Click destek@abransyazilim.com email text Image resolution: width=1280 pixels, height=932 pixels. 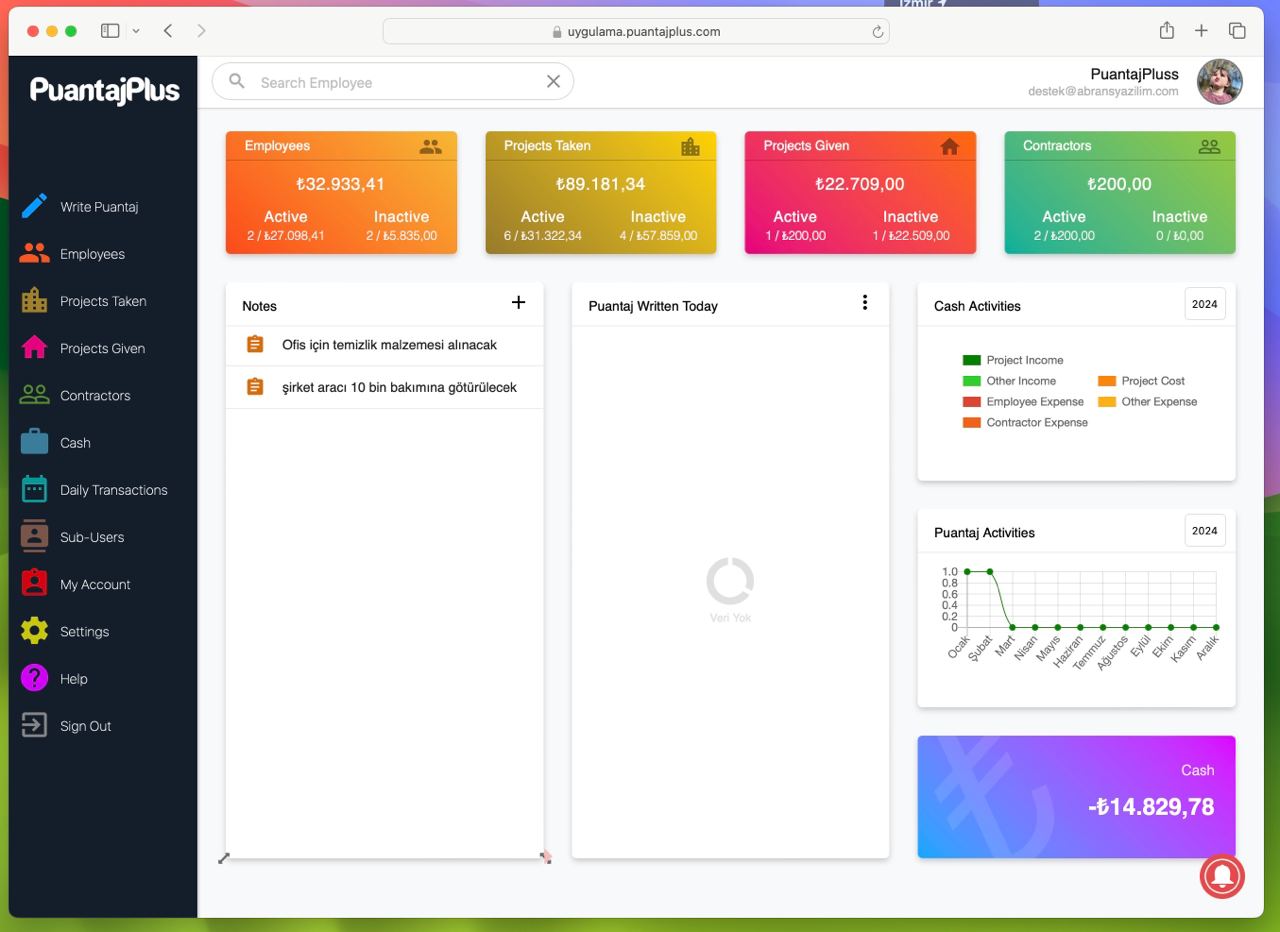(x=1103, y=91)
